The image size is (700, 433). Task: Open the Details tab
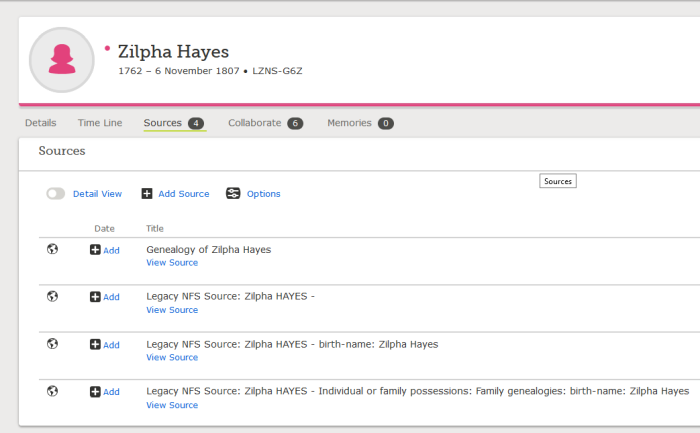[x=40, y=123]
